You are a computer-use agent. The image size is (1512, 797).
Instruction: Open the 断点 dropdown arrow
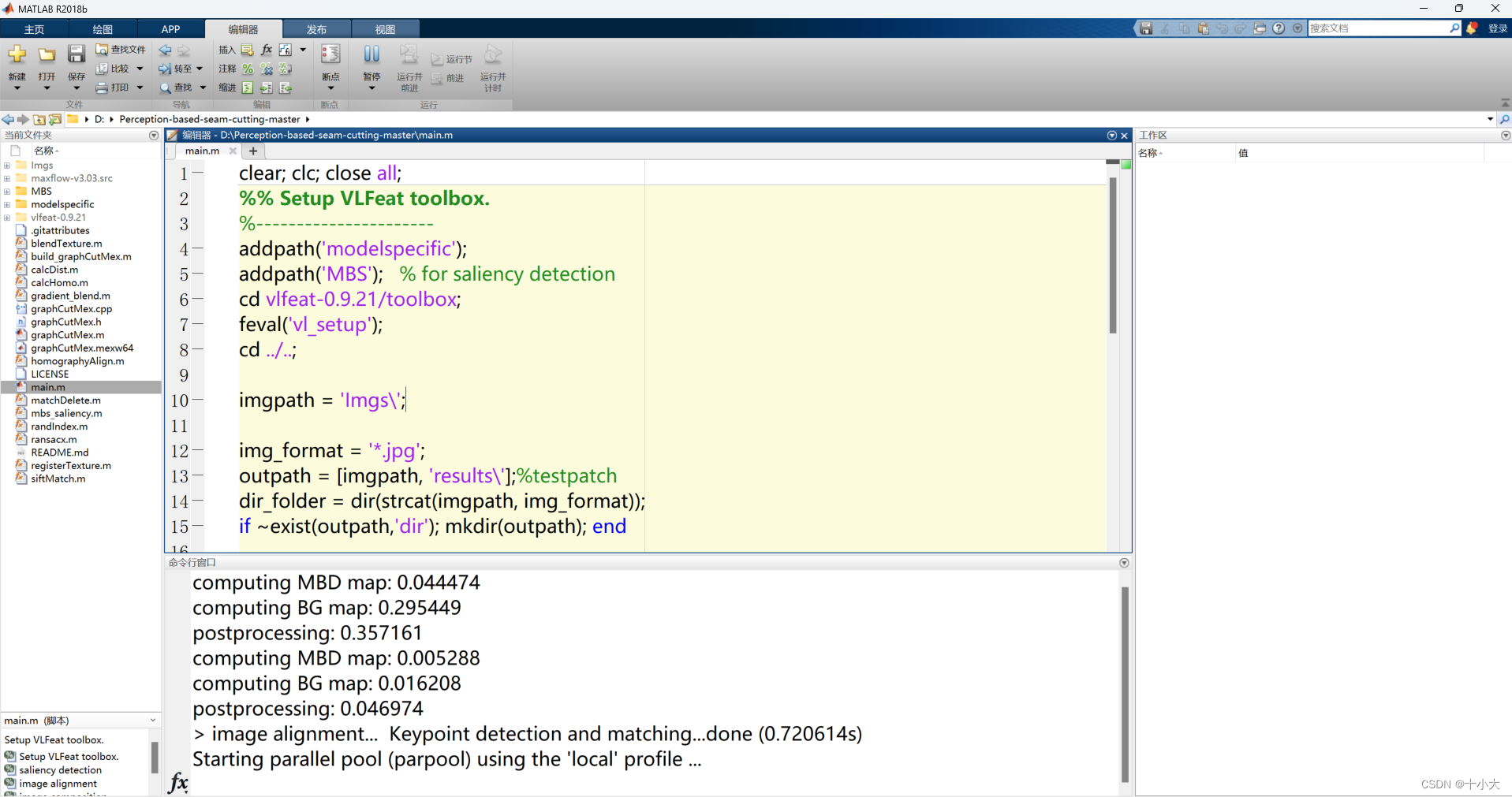coord(330,88)
